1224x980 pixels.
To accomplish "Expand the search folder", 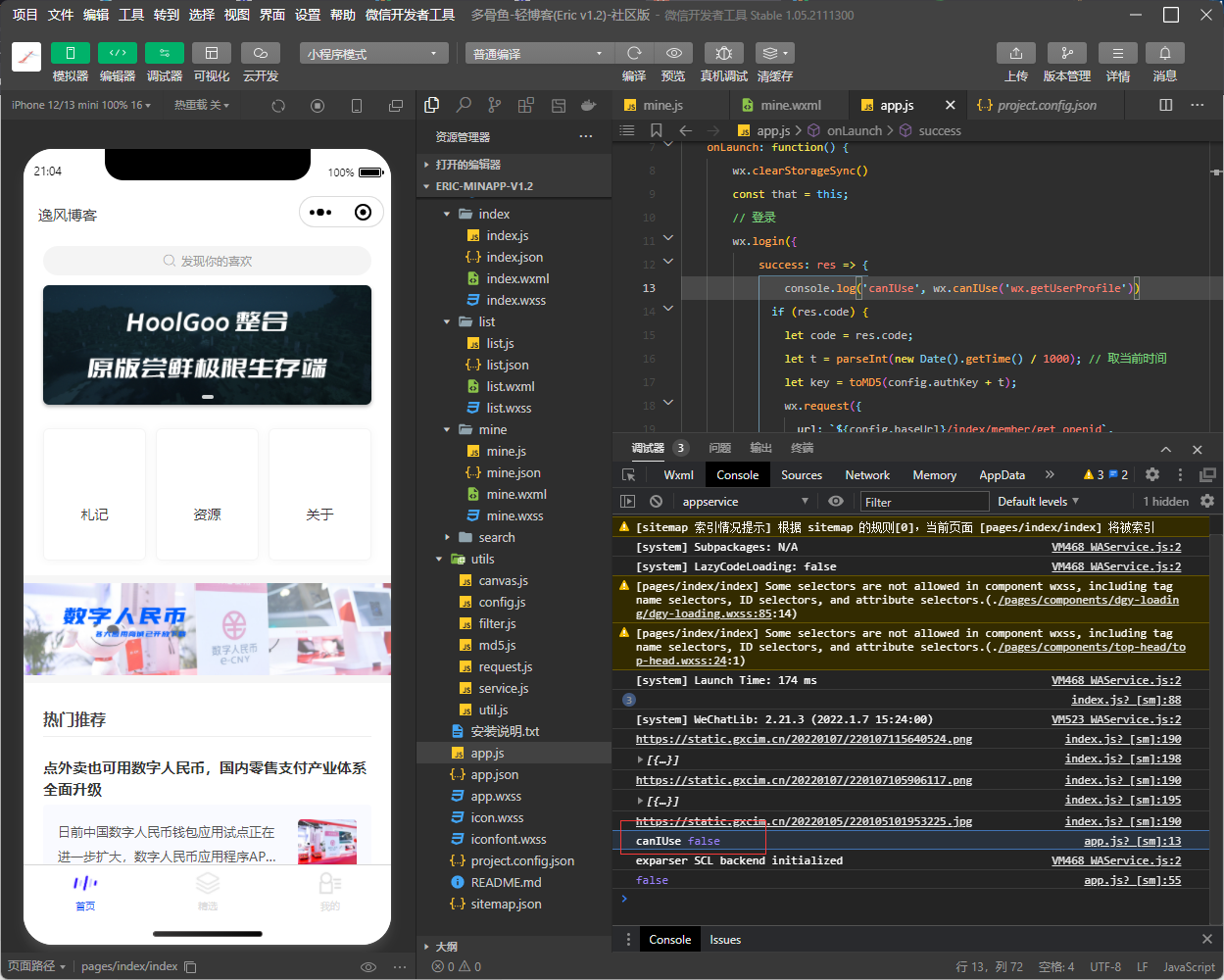I will coord(514,537).
